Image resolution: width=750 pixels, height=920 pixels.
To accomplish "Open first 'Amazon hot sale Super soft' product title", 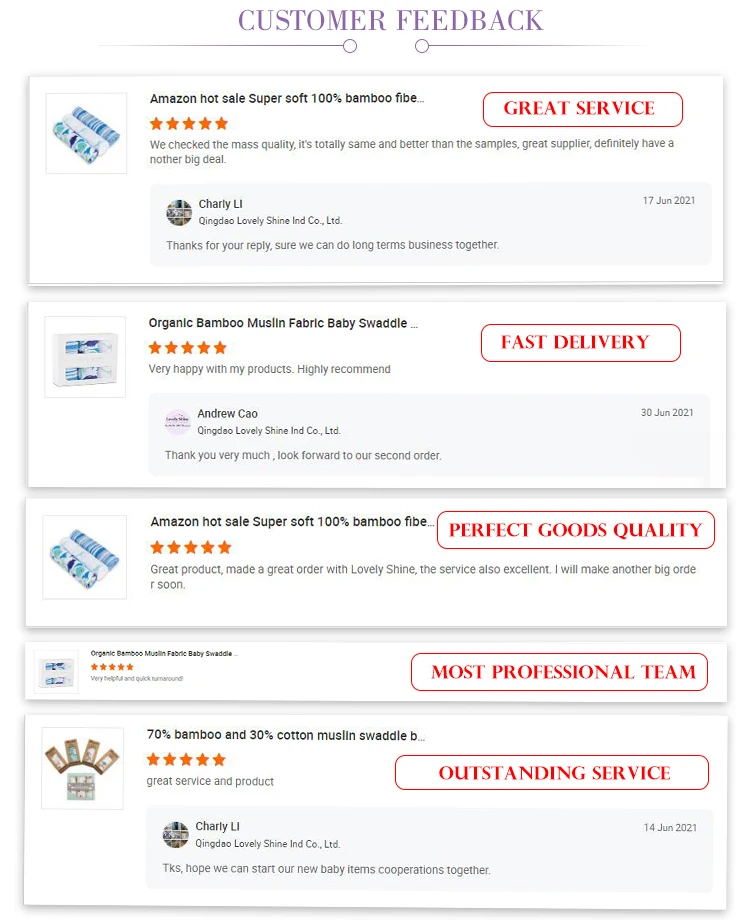I will pos(287,98).
